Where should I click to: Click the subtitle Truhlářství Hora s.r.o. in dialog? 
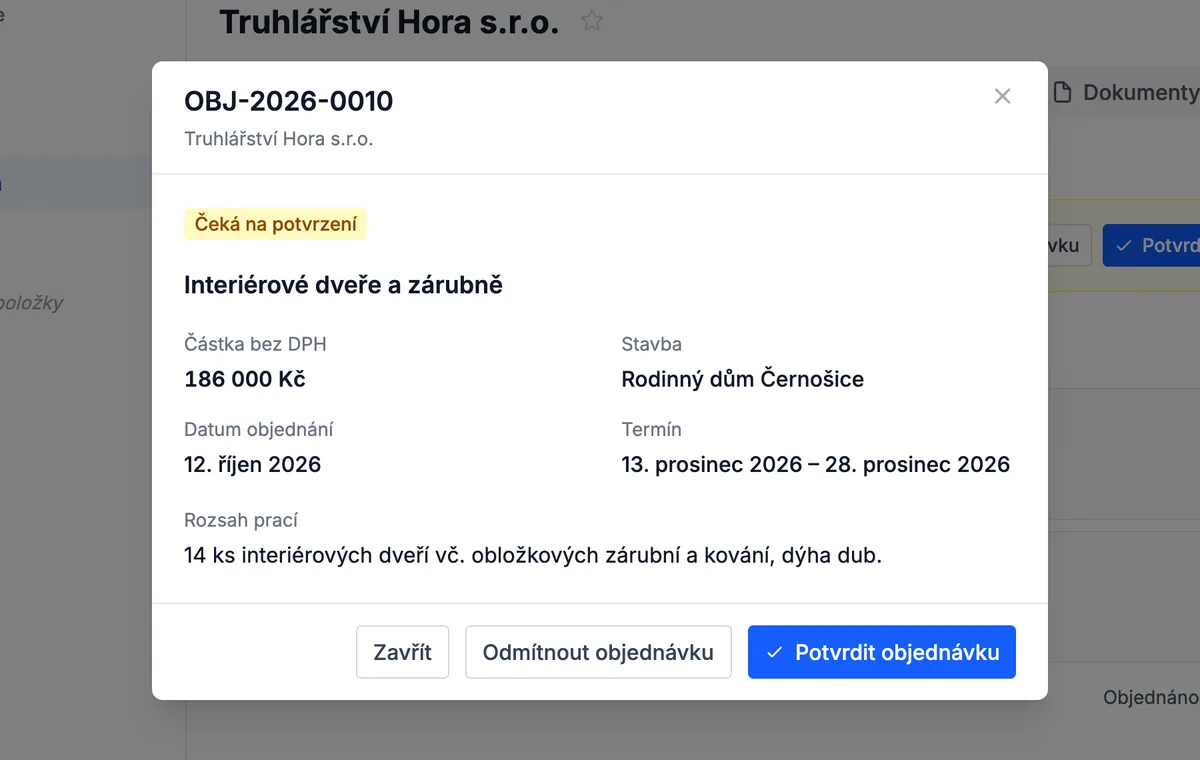279,139
